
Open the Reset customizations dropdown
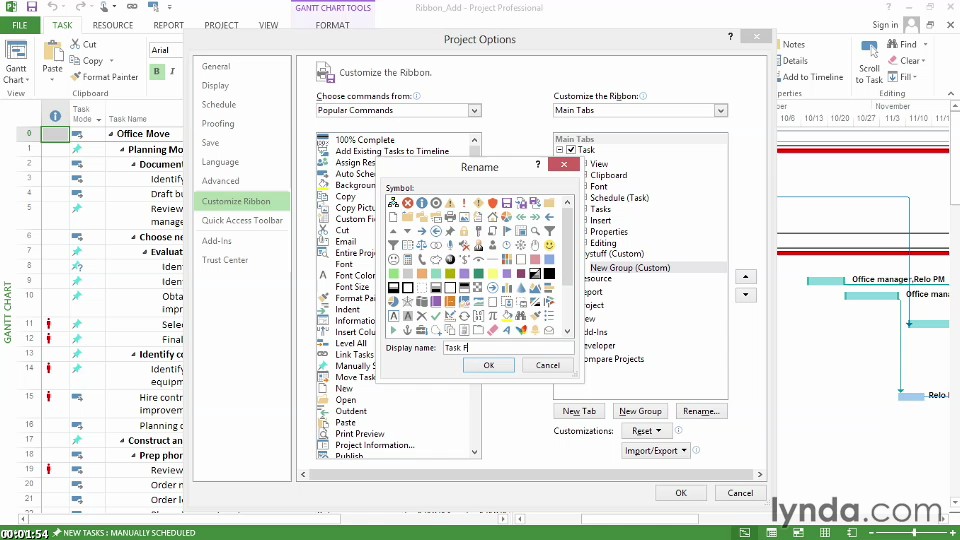click(647, 431)
